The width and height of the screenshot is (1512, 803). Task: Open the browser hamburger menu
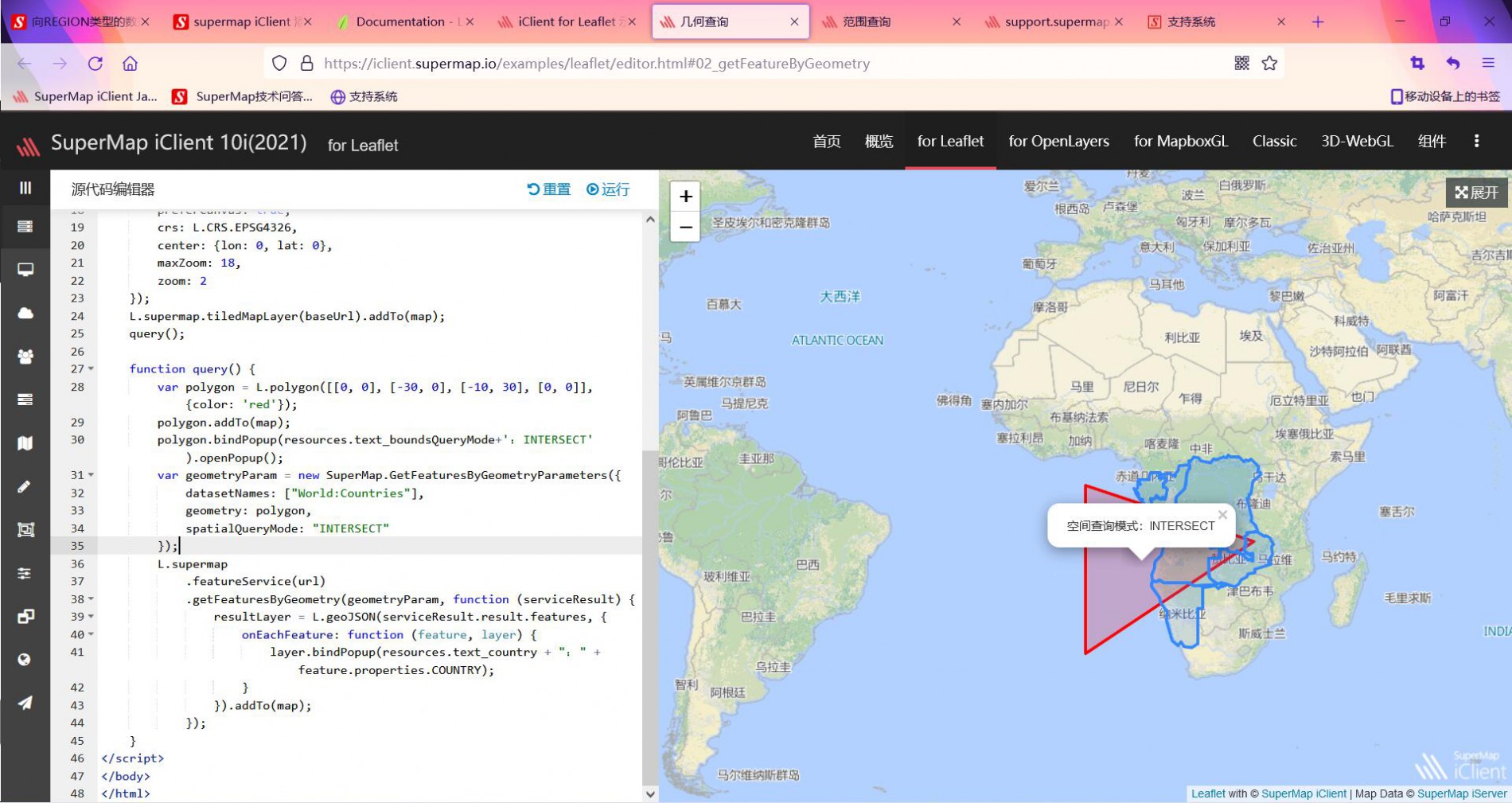click(x=1488, y=64)
